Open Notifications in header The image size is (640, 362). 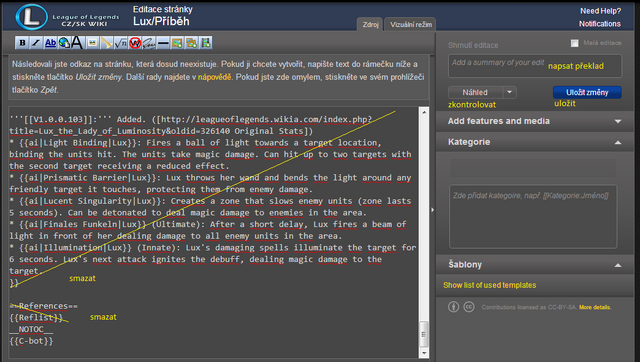(600, 24)
